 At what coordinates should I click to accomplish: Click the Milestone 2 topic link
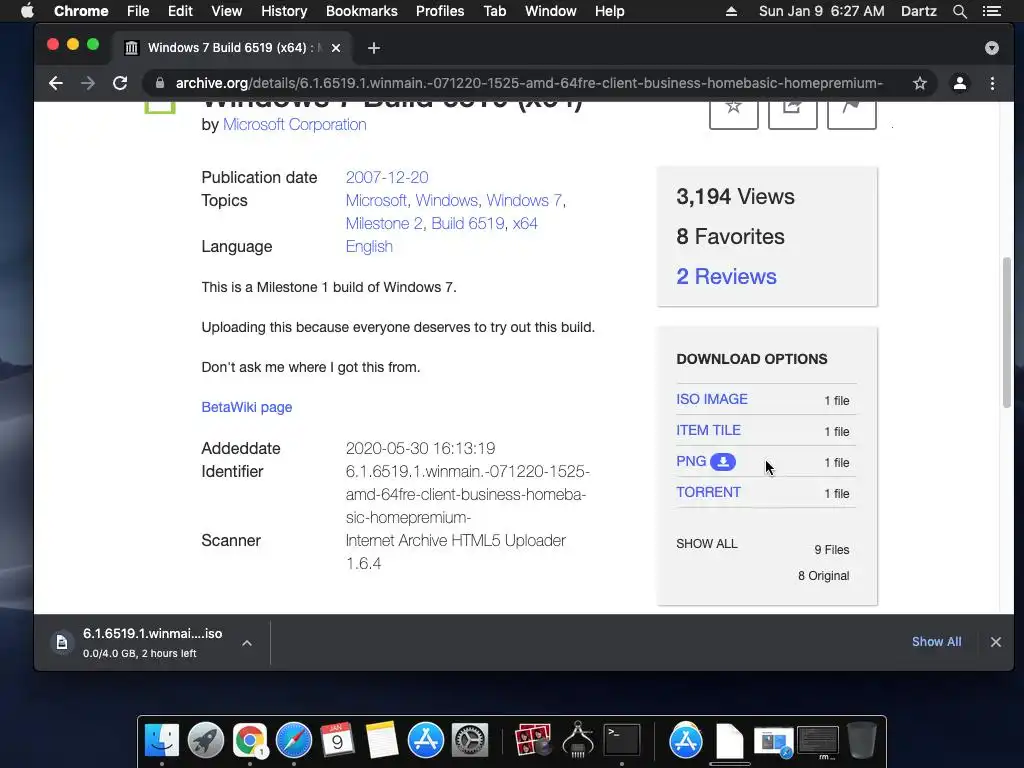click(x=384, y=223)
